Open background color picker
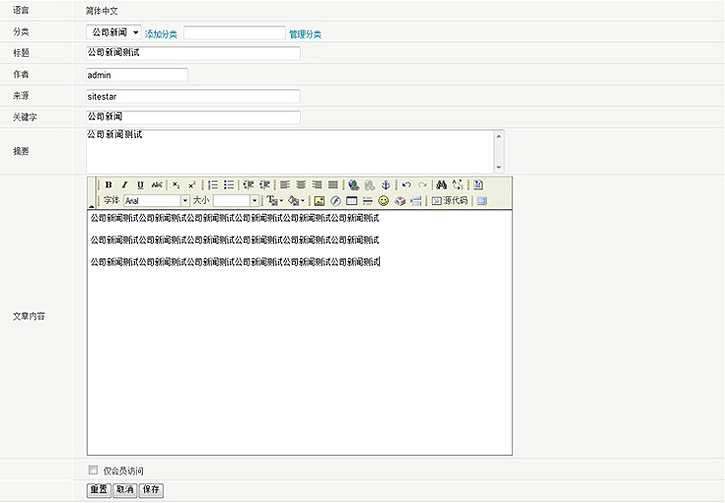This screenshot has width=725, height=503. (x=296, y=201)
